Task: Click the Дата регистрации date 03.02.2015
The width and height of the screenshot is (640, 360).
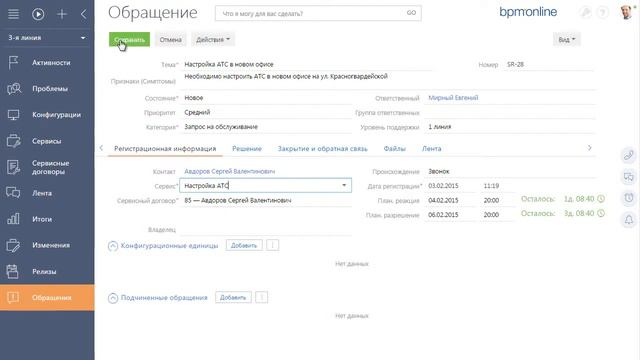Action: [x=443, y=186]
